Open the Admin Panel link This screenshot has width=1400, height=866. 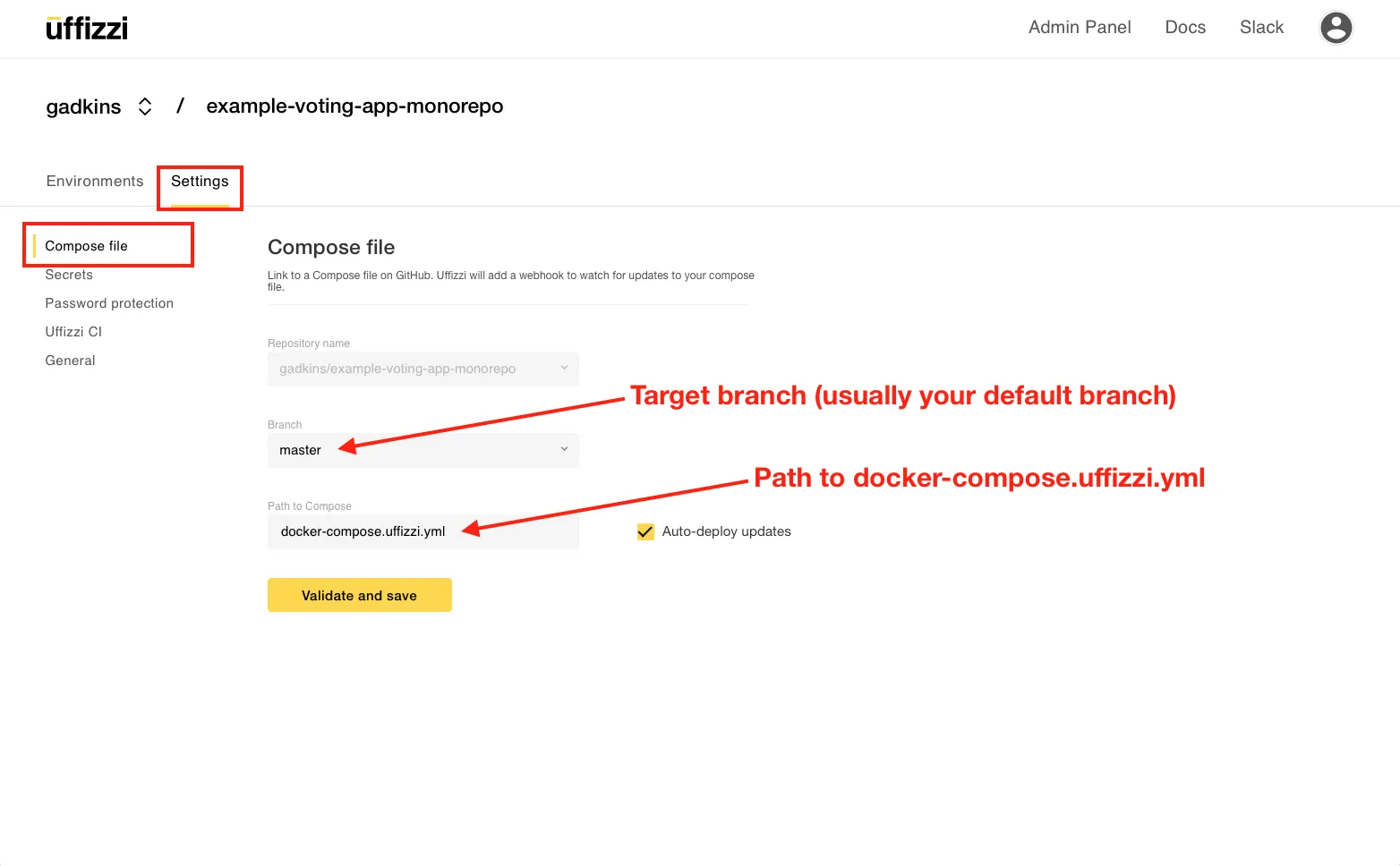(1080, 28)
